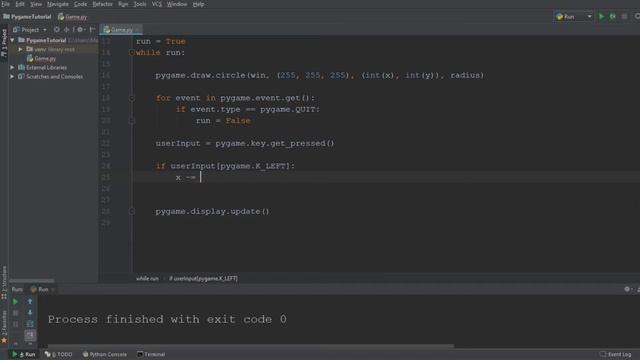This screenshot has width=640, height=360.
Task: Open the Project view dropdown
Action: [30, 30]
